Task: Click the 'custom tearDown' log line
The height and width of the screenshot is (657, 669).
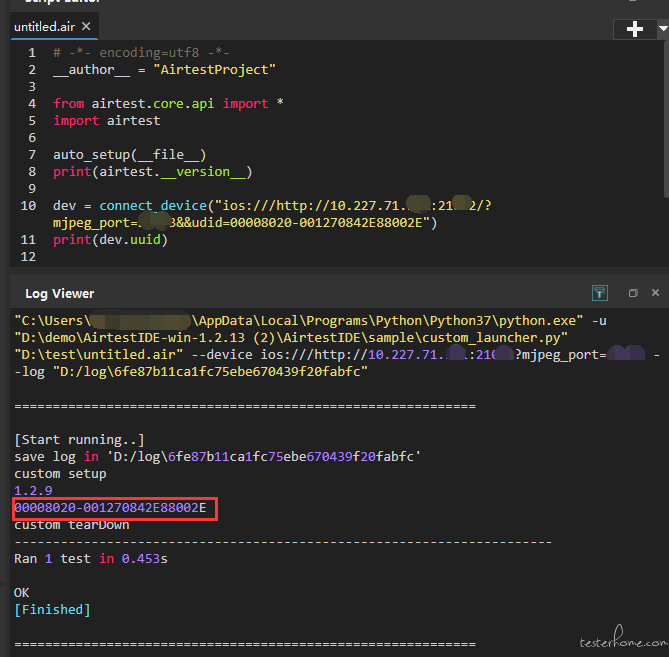Action: click(72, 525)
